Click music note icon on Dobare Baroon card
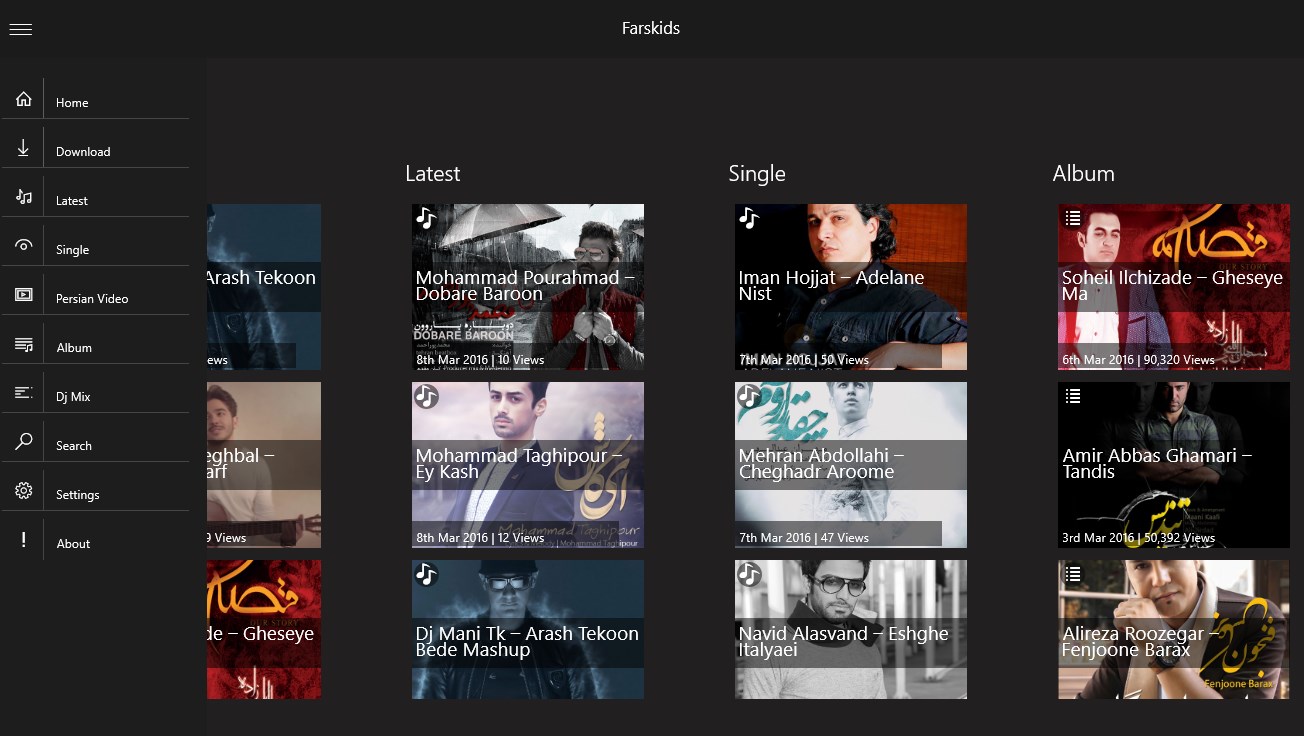This screenshot has height=736, width=1304. click(x=426, y=218)
